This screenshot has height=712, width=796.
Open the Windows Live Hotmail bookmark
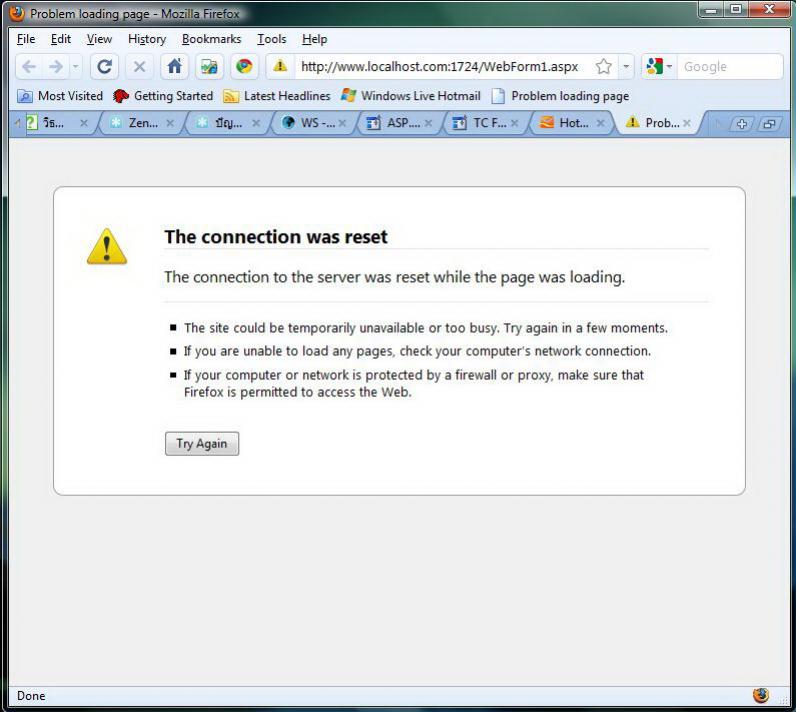pos(410,96)
